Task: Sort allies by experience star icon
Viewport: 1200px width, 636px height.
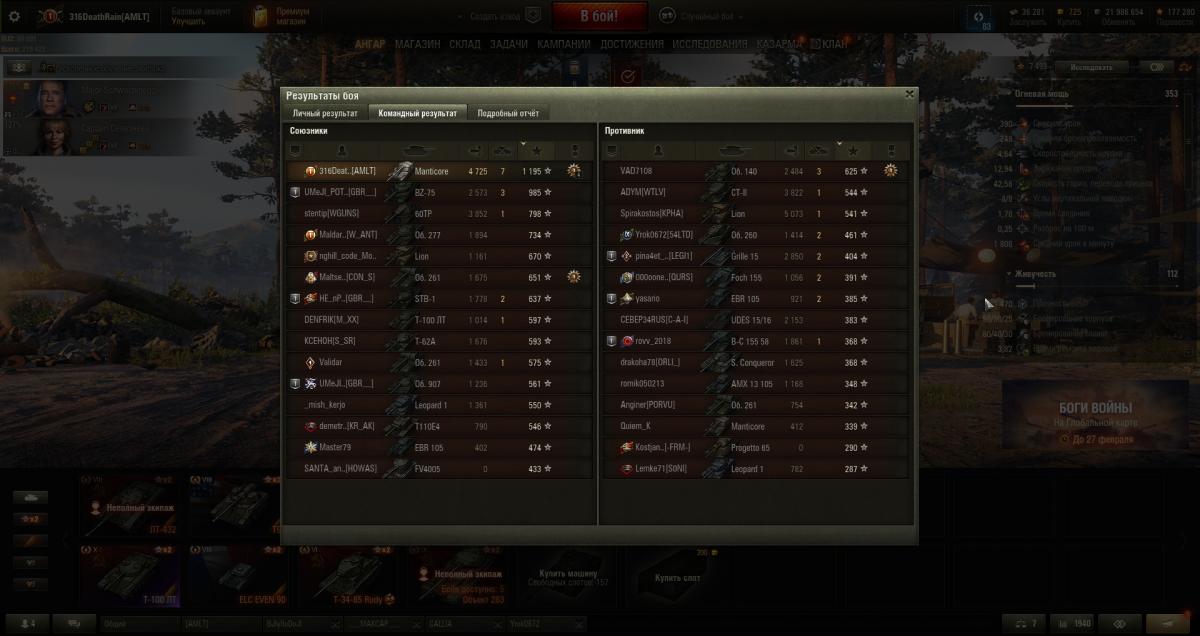Action: (x=536, y=150)
